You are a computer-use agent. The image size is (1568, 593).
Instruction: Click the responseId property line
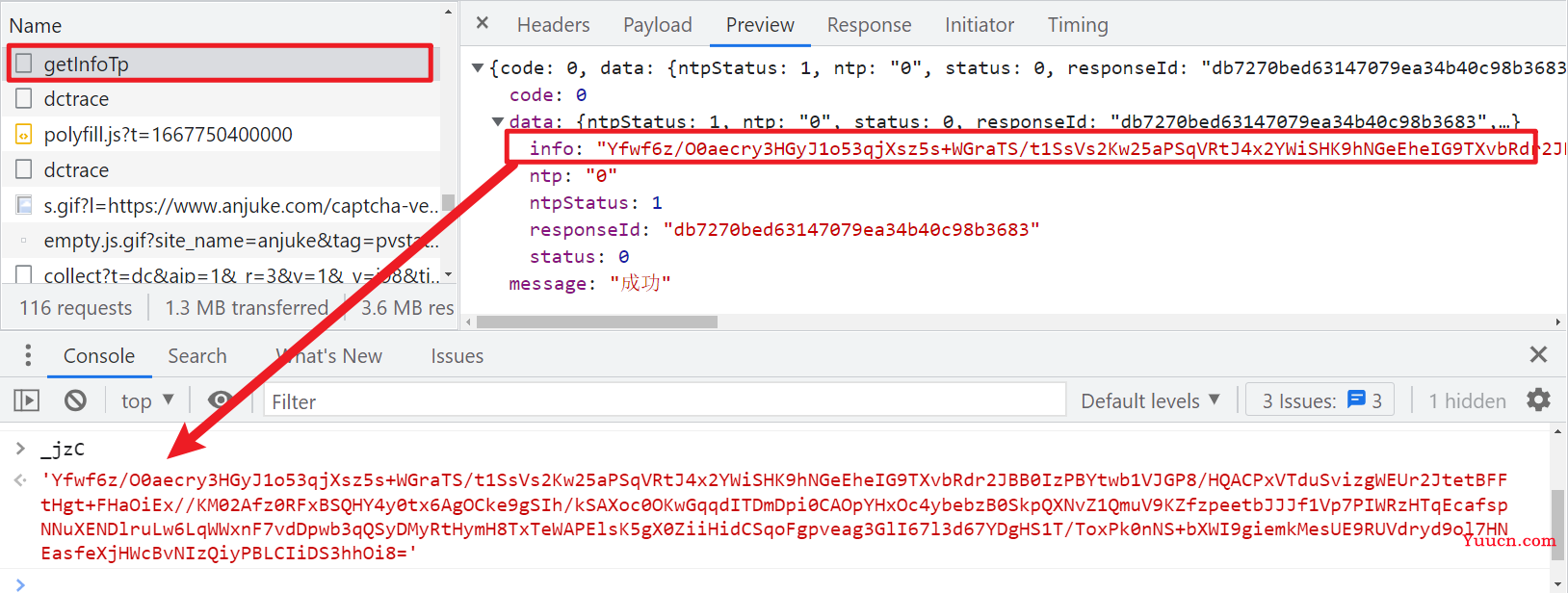(784, 230)
